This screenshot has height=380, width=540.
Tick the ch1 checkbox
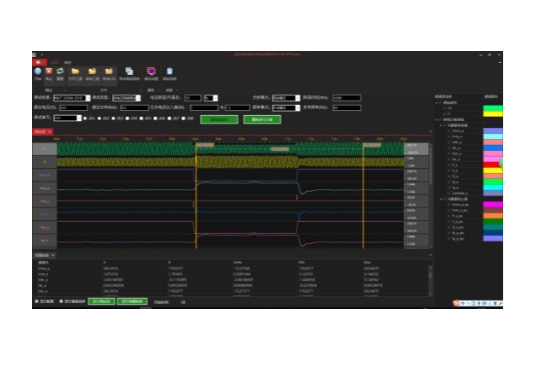pyautogui.click(x=85, y=118)
